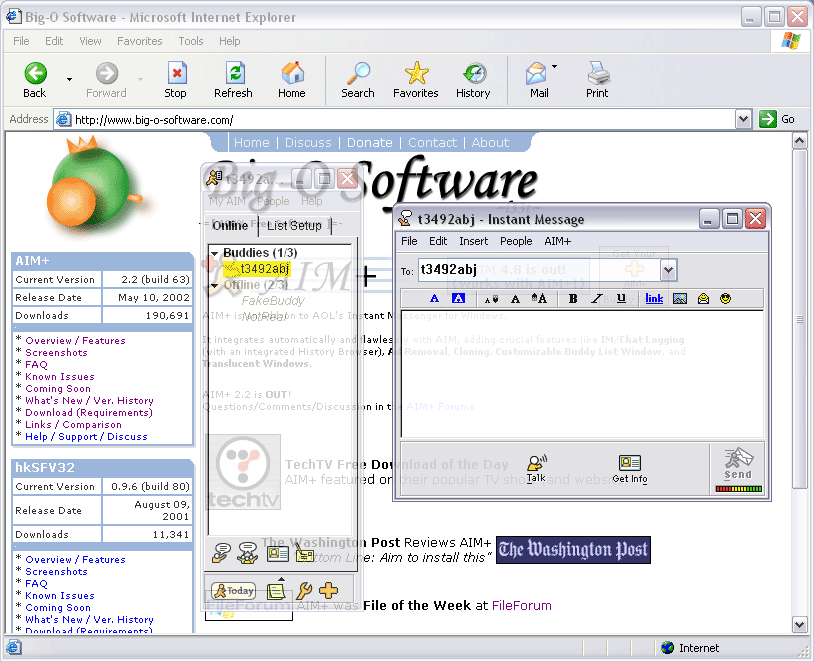Open the AIM+ menu in Instant Message window

[558, 241]
